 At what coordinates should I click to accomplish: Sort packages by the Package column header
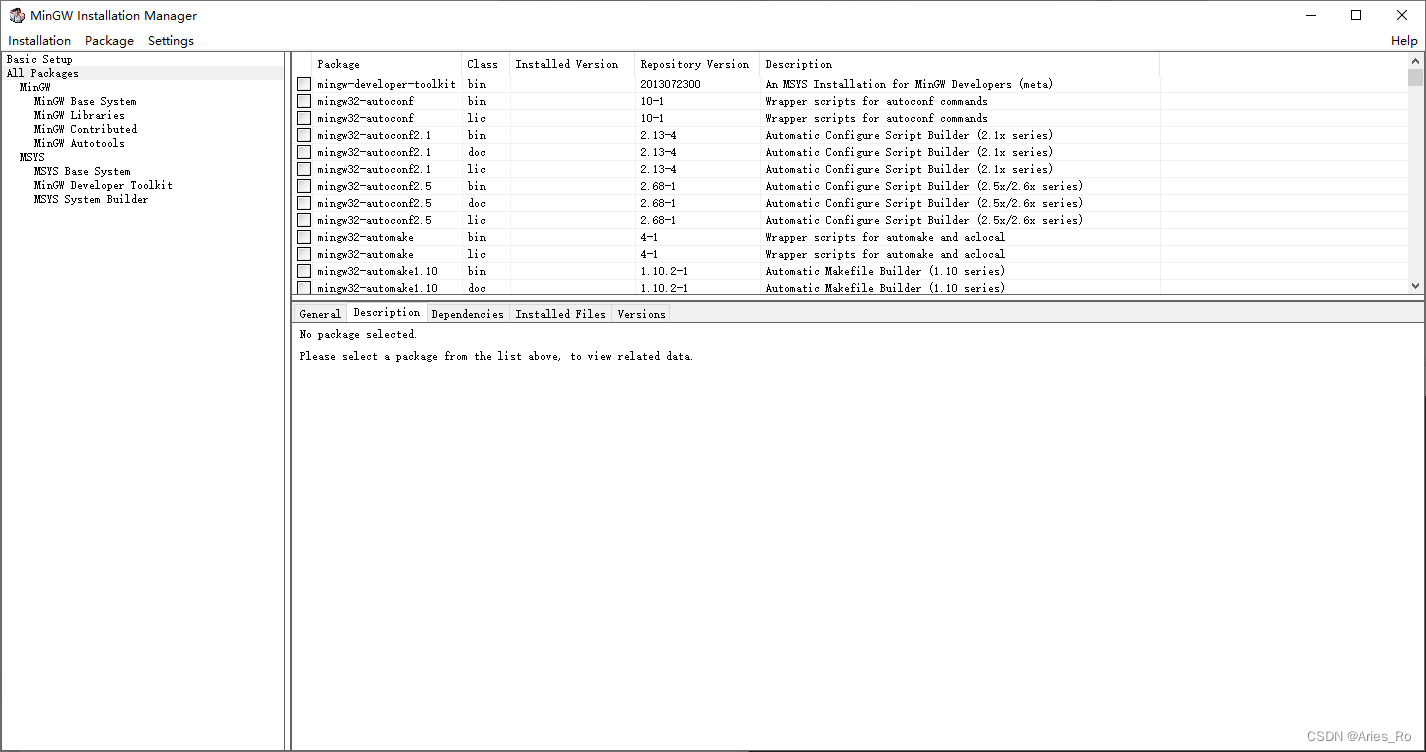[338, 64]
